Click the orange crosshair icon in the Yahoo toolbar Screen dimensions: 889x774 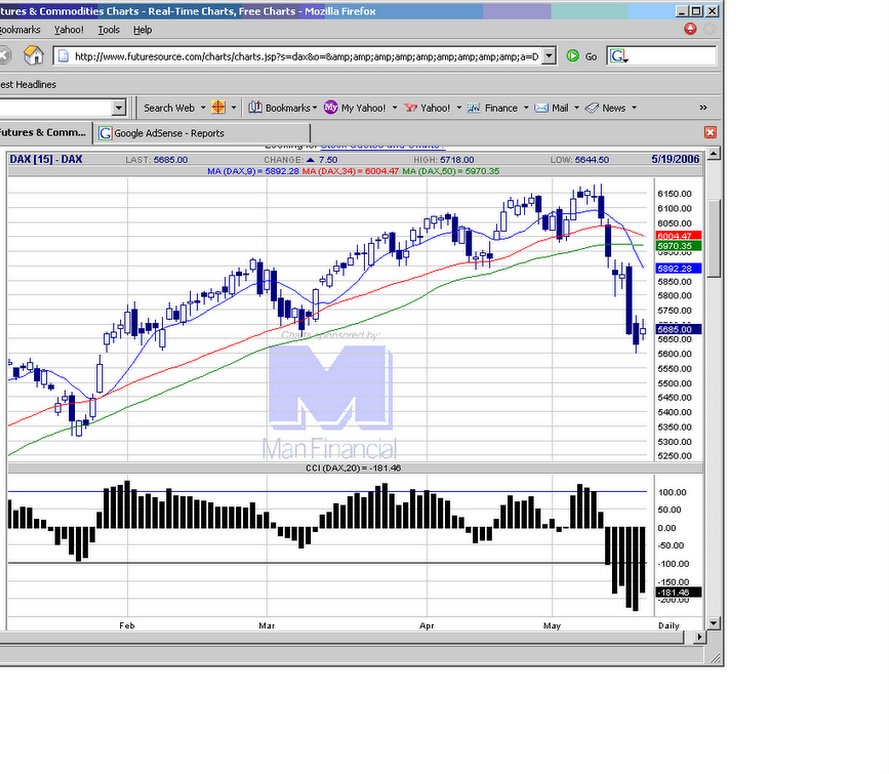[218, 107]
